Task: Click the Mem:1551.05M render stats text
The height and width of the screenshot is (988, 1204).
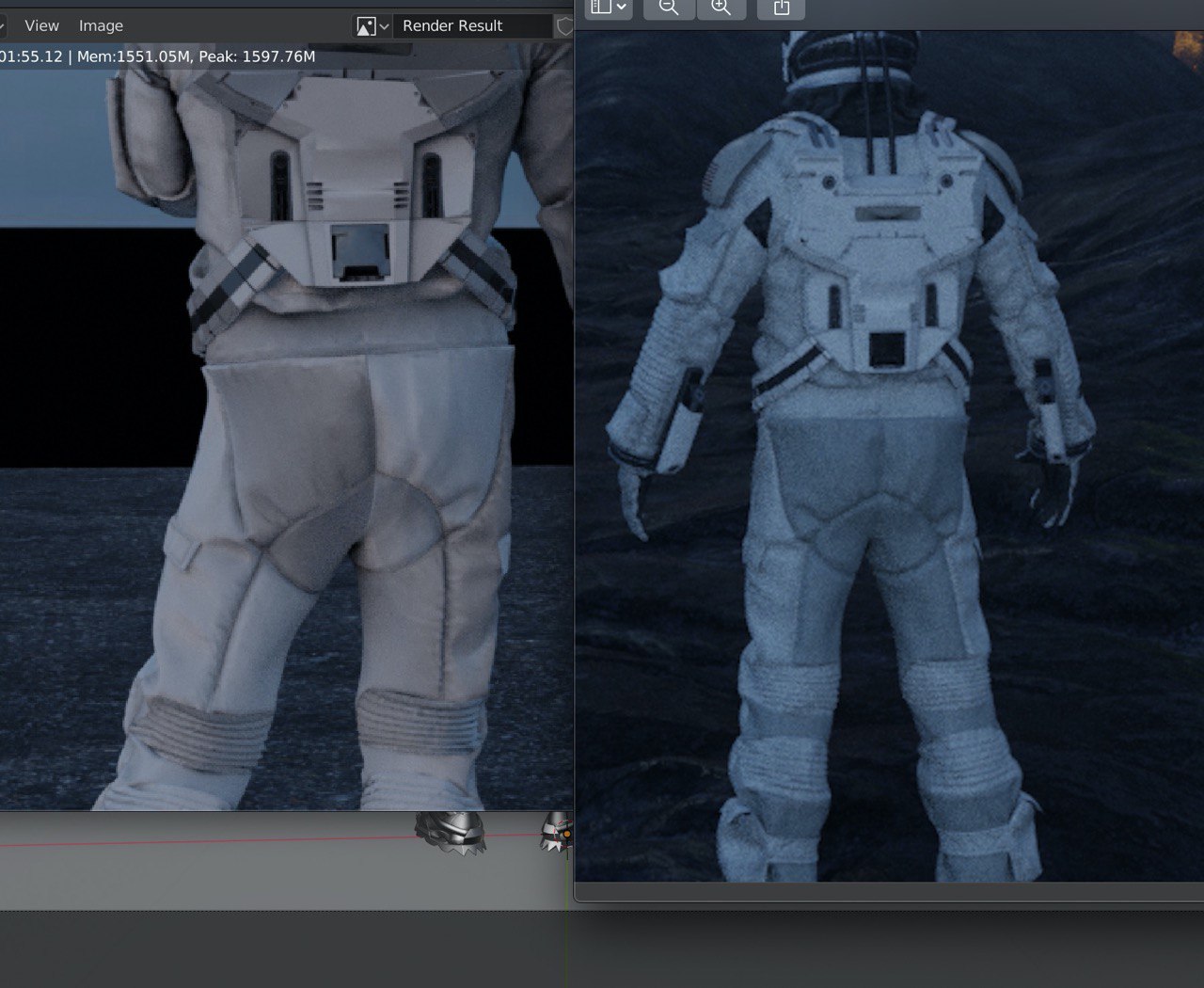Action: pos(133,56)
